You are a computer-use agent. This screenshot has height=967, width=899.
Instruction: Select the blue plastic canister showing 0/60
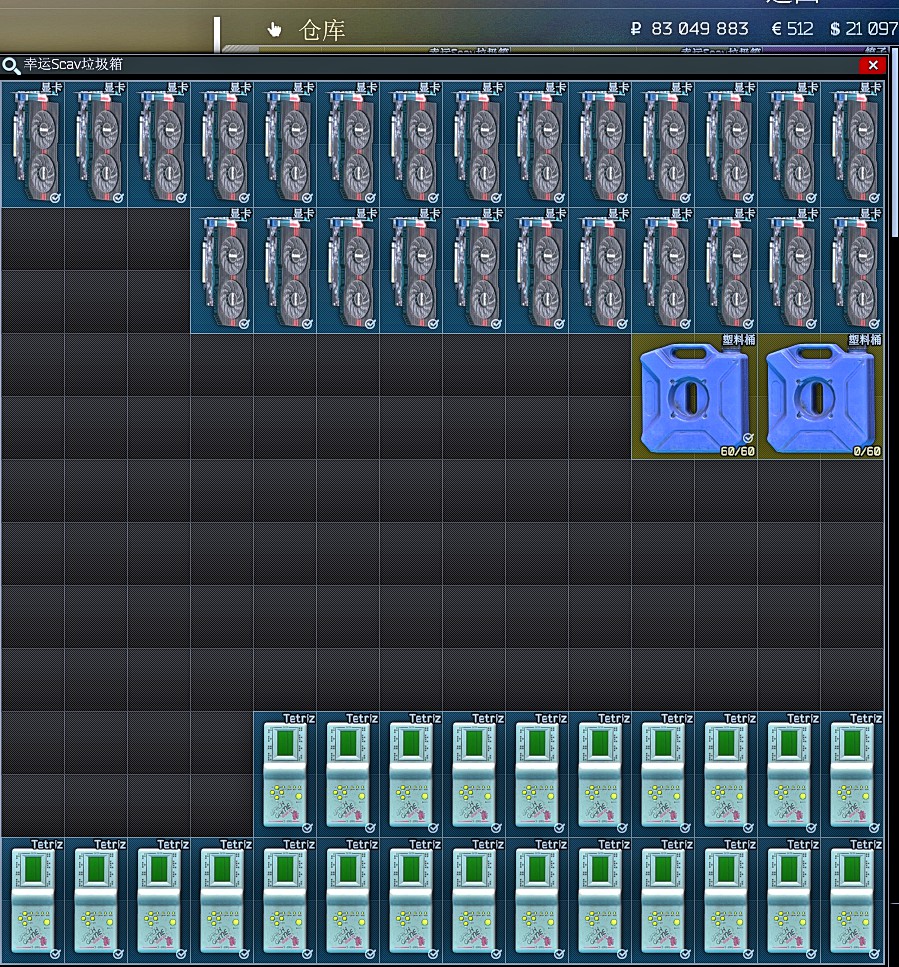821,397
